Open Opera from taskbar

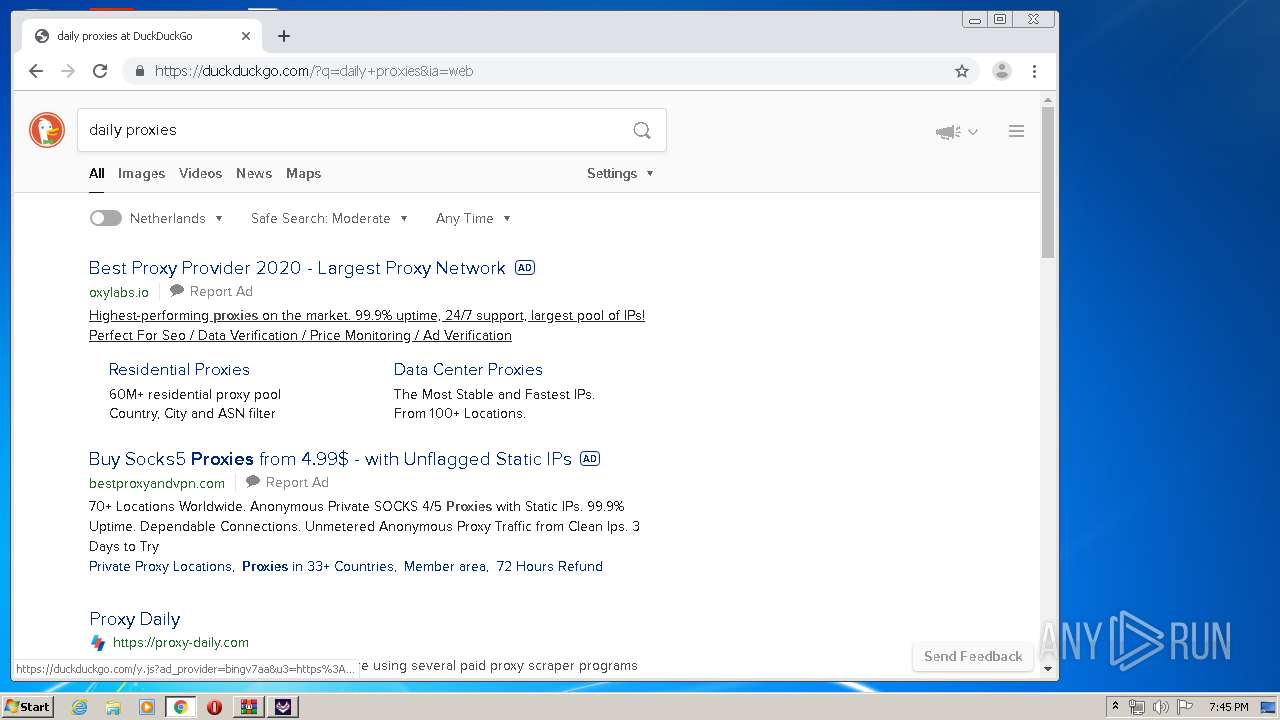(x=214, y=707)
